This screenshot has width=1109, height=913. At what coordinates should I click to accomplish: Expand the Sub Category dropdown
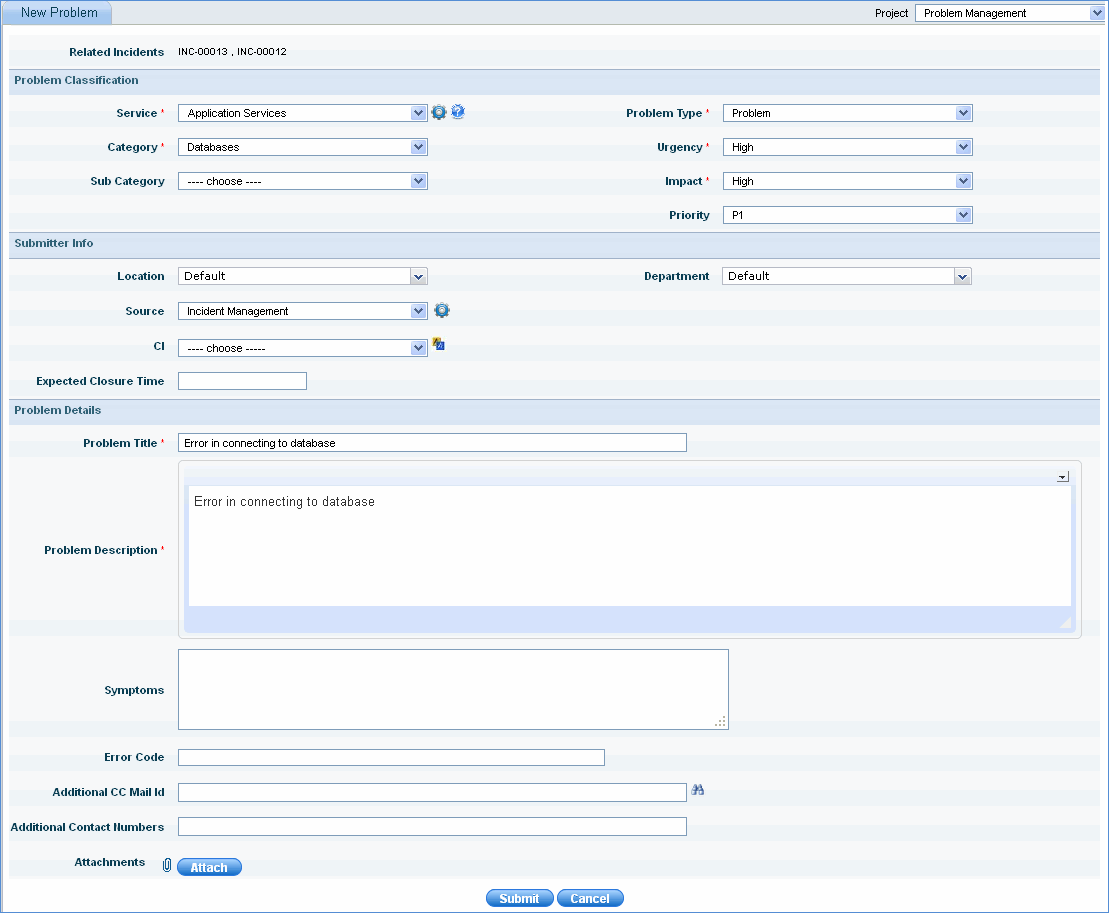click(302, 182)
